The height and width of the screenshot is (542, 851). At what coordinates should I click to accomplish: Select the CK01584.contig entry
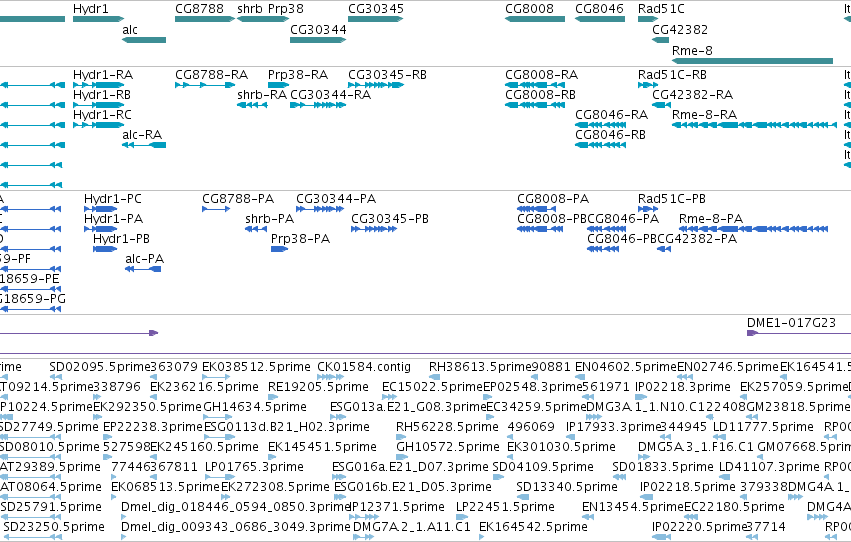(x=364, y=367)
